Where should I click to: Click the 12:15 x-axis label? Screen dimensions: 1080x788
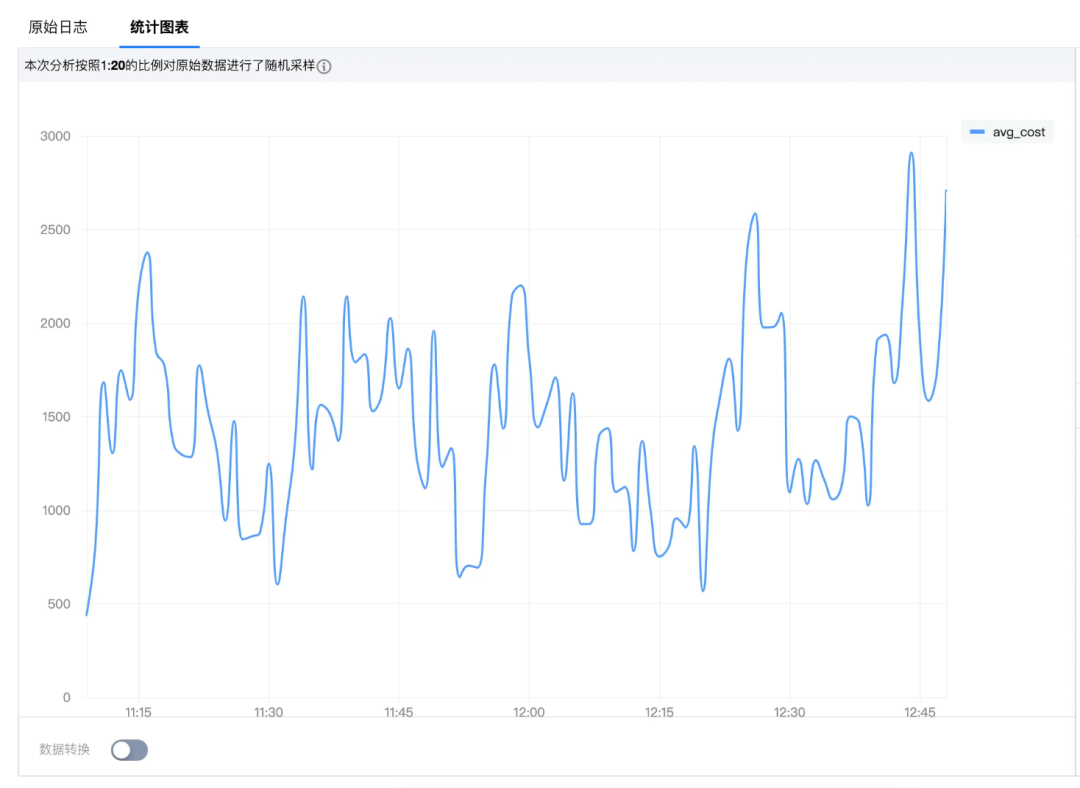pyautogui.click(x=659, y=712)
